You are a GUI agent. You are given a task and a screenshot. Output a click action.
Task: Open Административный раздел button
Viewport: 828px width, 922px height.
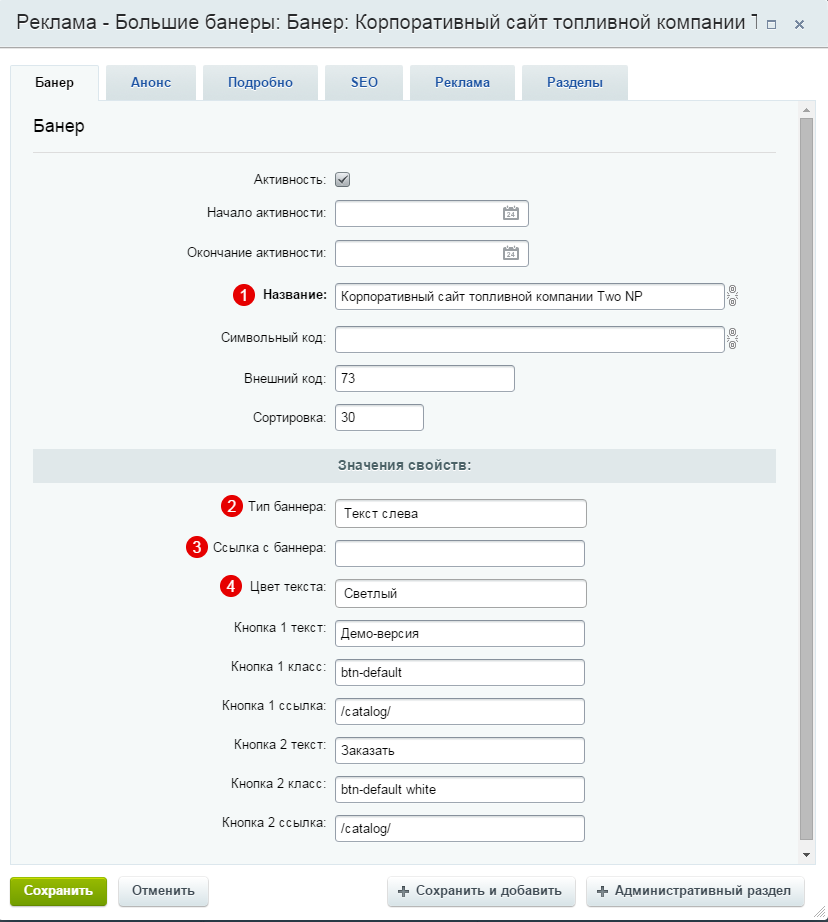pyautogui.click(x=695, y=891)
